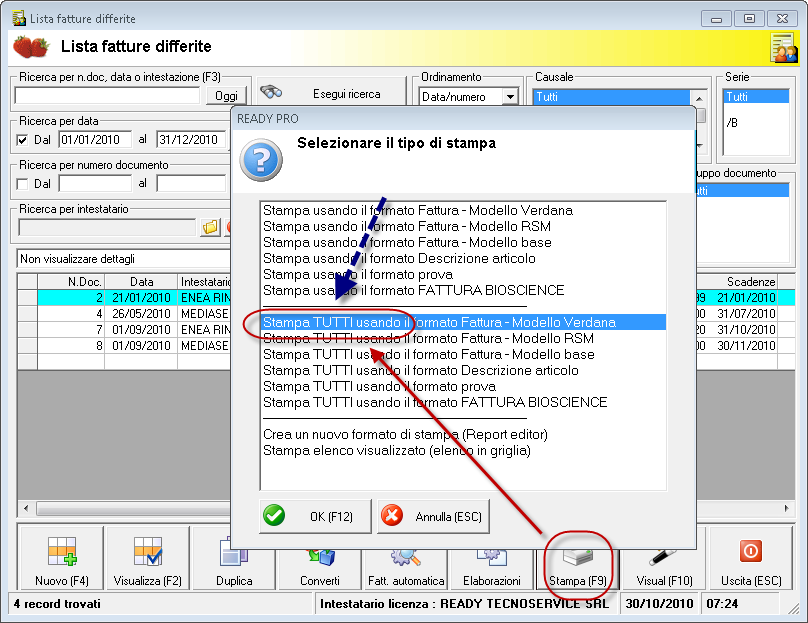The height and width of the screenshot is (623, 808).
Task: Click the scadenza 31/07/2010 cell
Action: pos(746,314)
